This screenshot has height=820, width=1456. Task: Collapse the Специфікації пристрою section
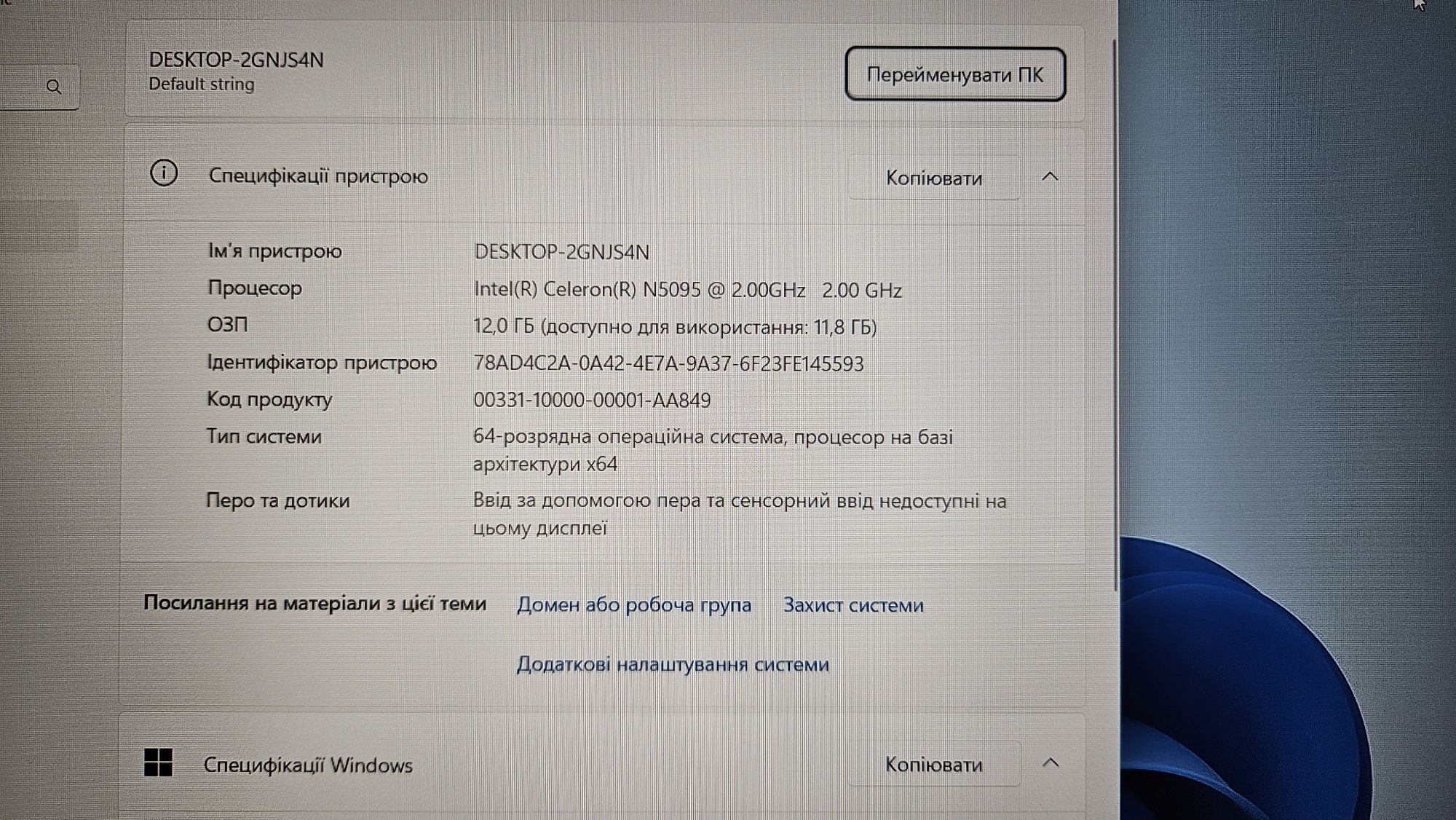click(1050, 176)
